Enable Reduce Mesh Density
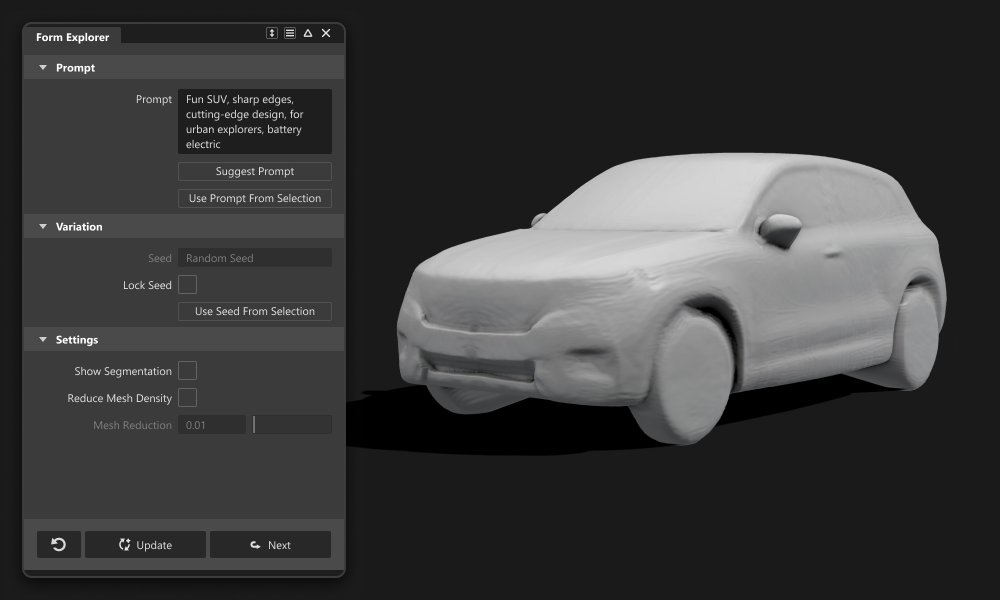The image size is (1000, 600). pyautogui.click(x=189, y=397)
